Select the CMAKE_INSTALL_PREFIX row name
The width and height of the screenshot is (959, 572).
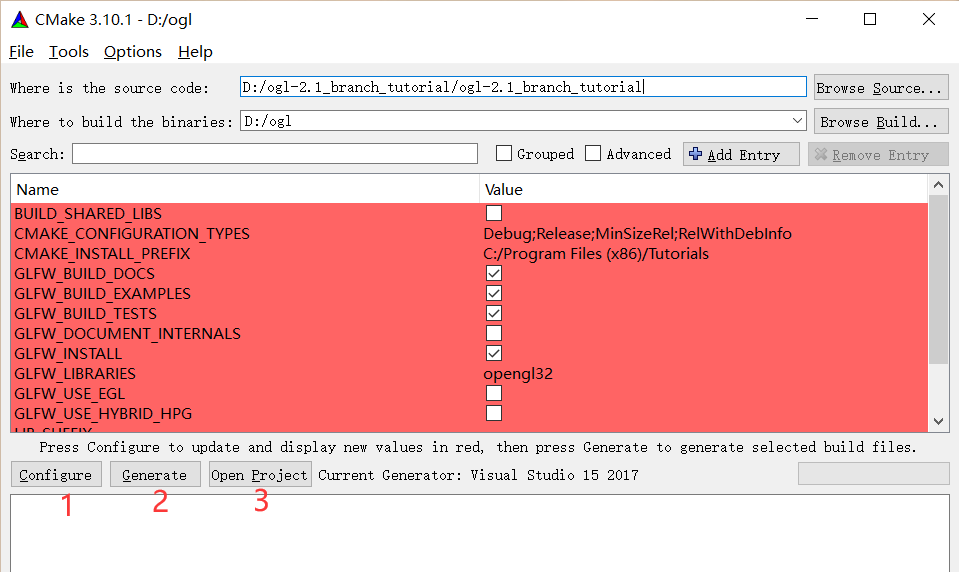click(x=102, y=254)
